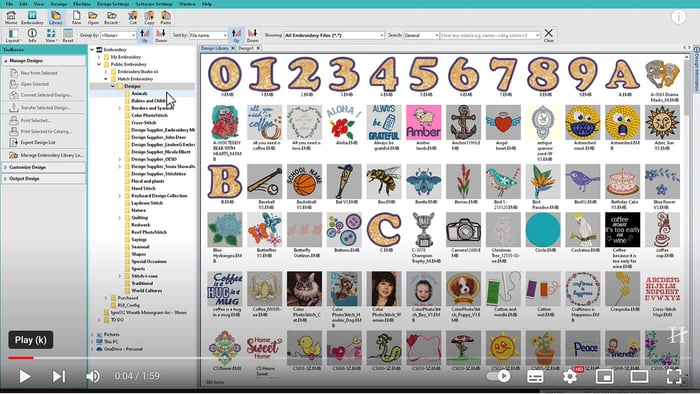700x394 pixels.
Task: Click the Home toolbar icon
Action: [x=11, y=17]
